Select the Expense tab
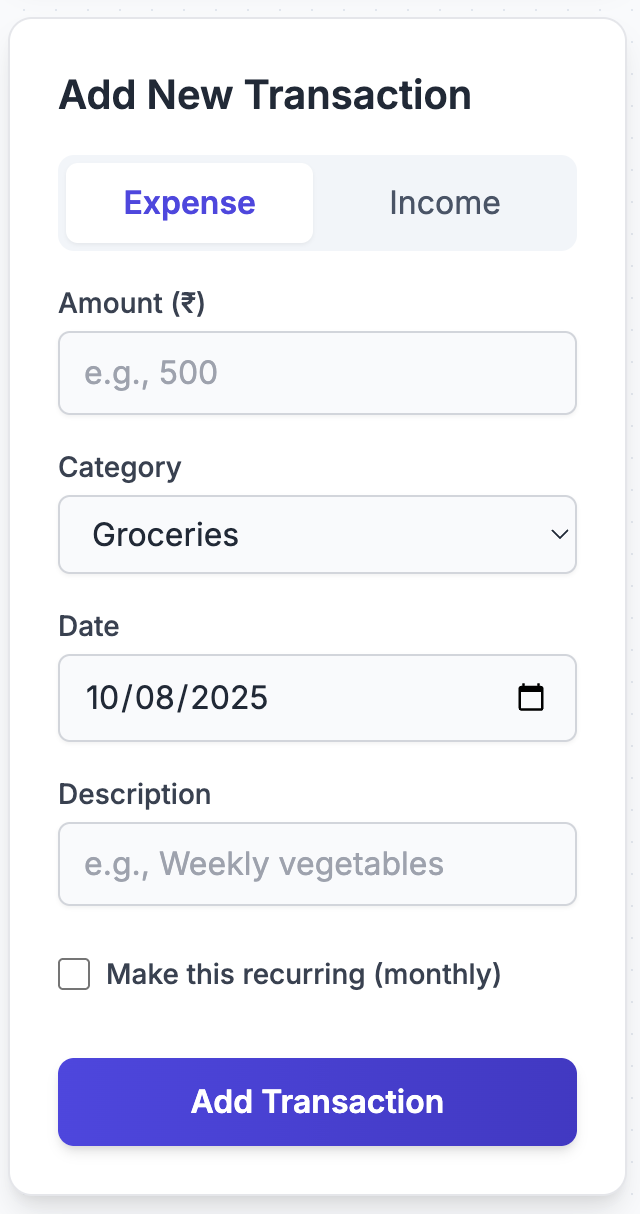Viewport: 640px width, 1214px height. (x=188, y=202)
